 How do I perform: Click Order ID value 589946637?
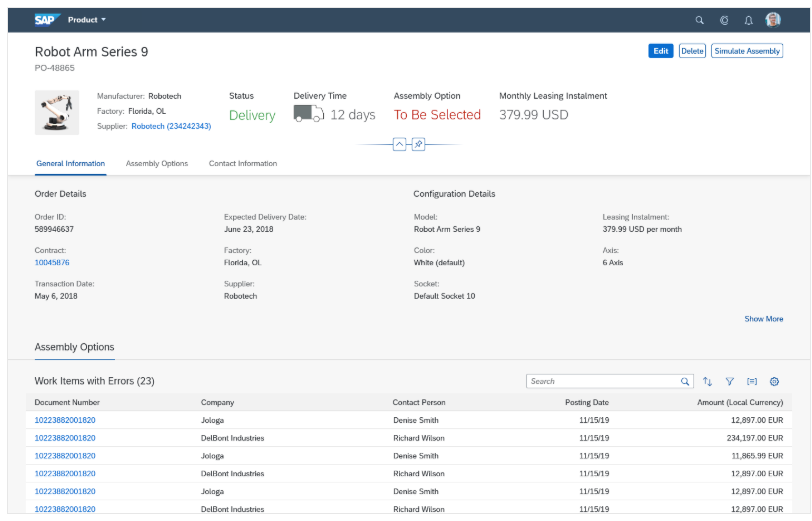point(54,229)
